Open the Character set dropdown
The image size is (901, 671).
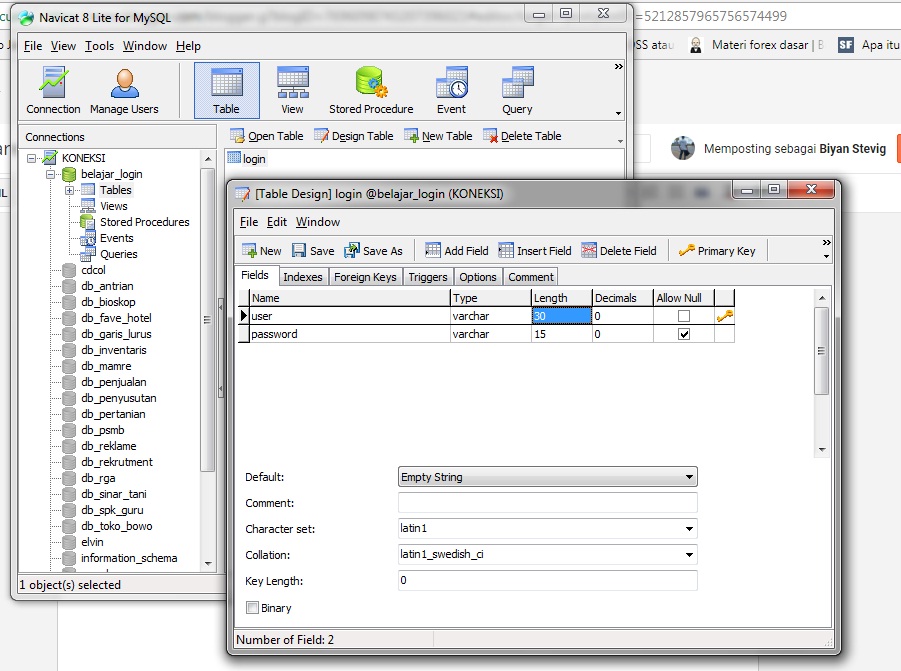[689, 529]
